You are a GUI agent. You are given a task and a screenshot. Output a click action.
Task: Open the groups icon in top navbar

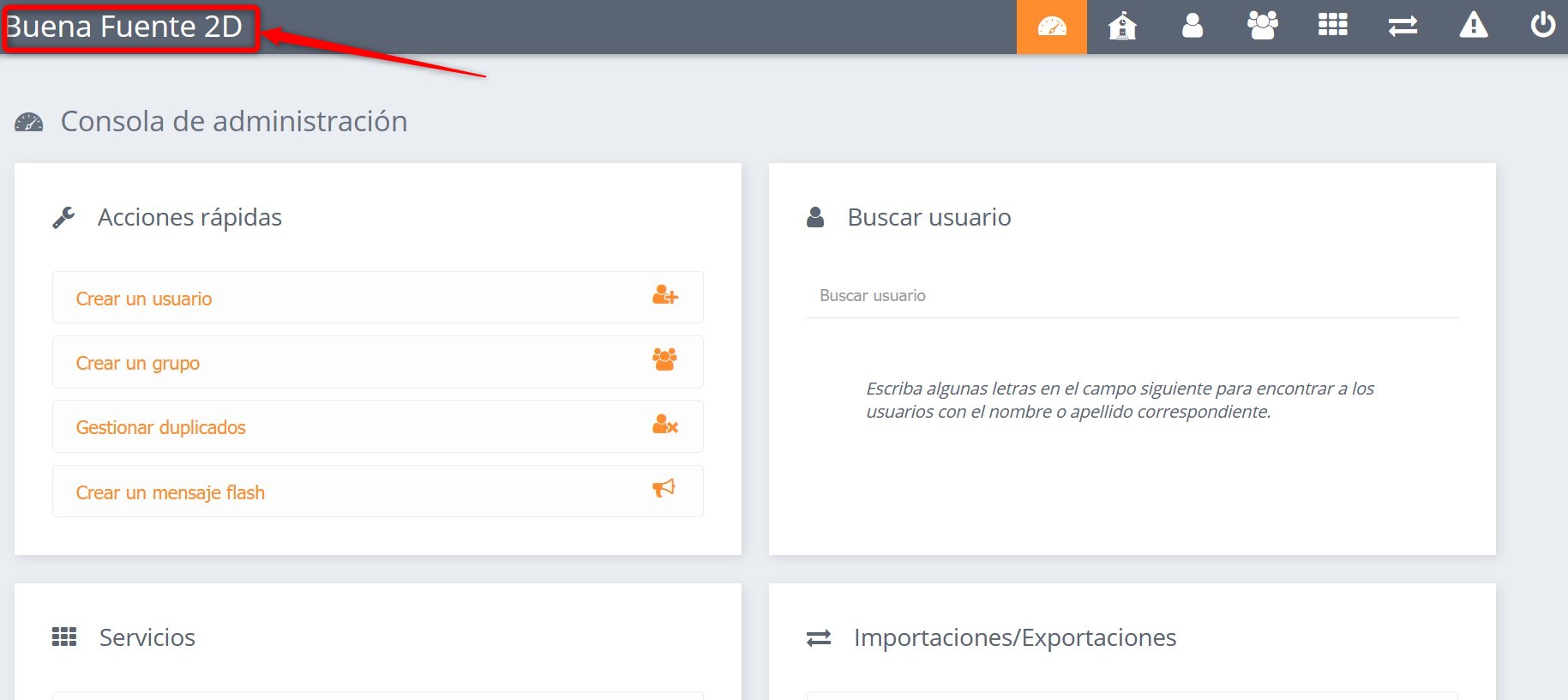click(x=1262, y=27)
